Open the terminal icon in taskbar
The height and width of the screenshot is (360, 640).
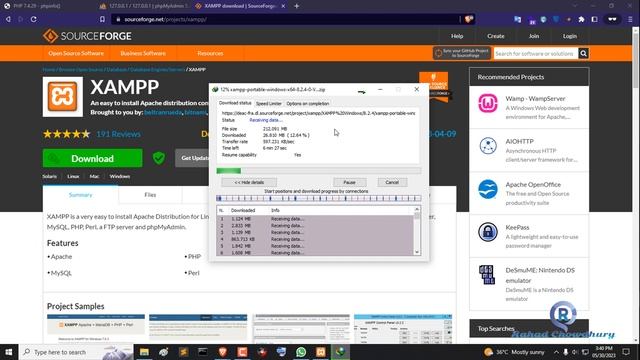(203, 352)
